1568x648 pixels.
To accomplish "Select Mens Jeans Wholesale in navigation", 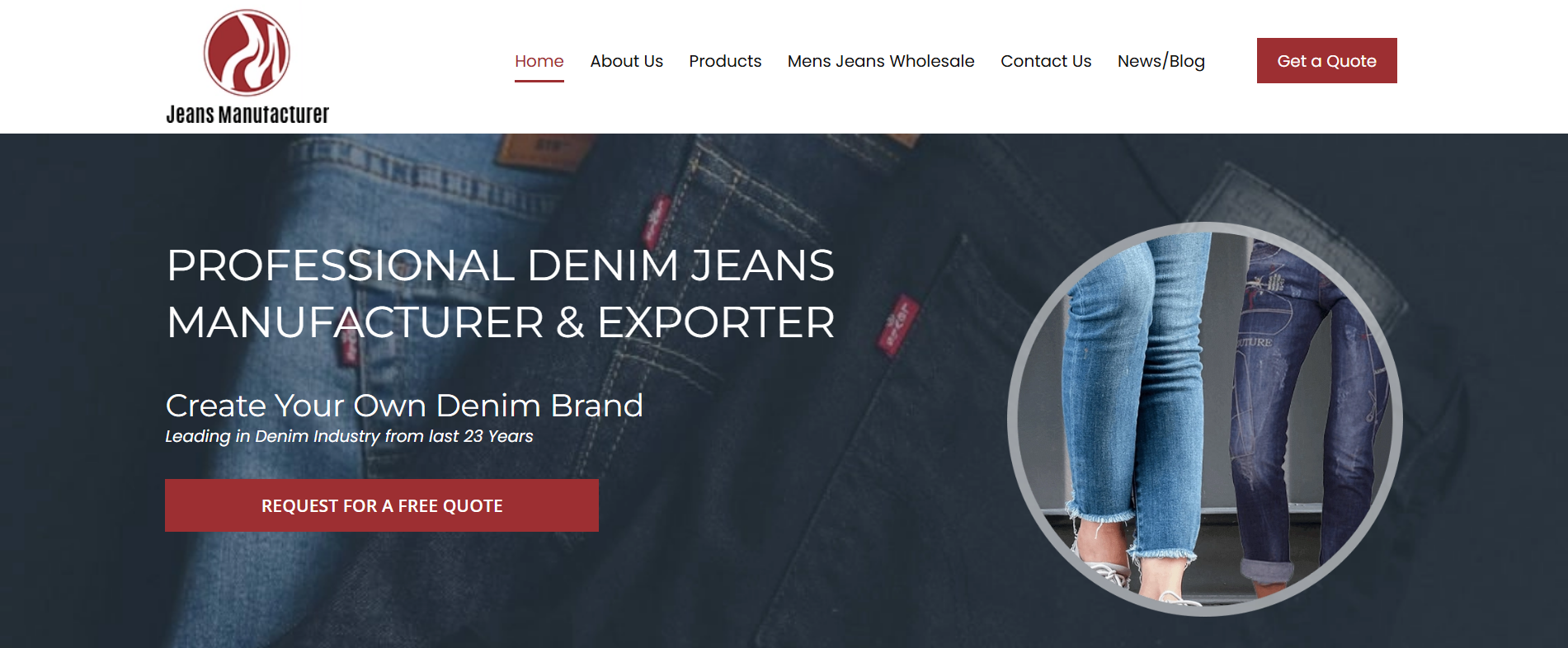I will (881, 61).
